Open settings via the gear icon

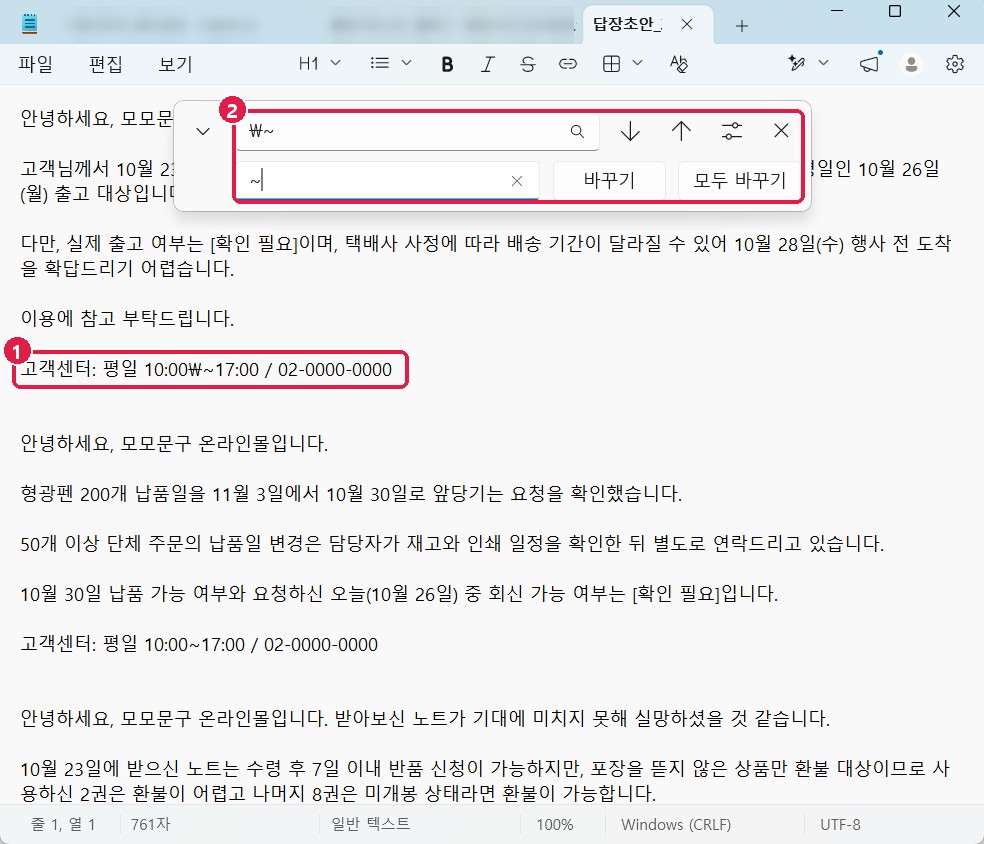click(x=955, y=64)
